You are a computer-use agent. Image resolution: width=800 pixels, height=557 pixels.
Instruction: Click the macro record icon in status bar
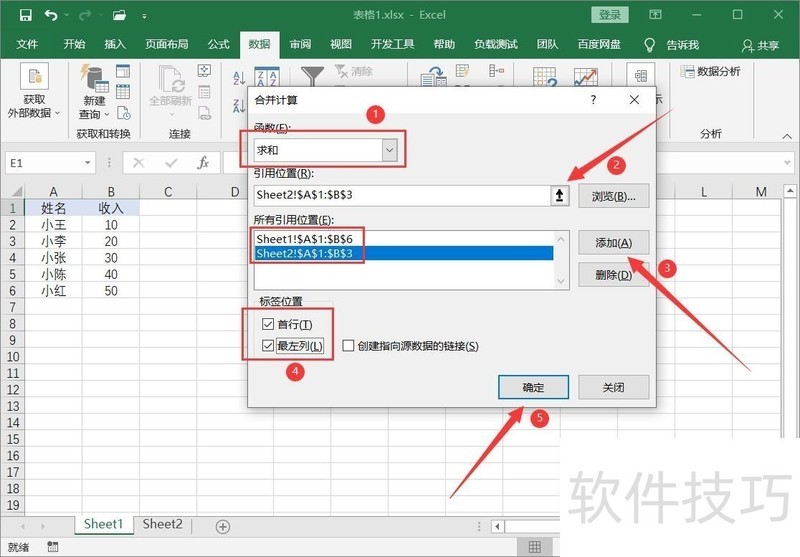pos(53,547)
